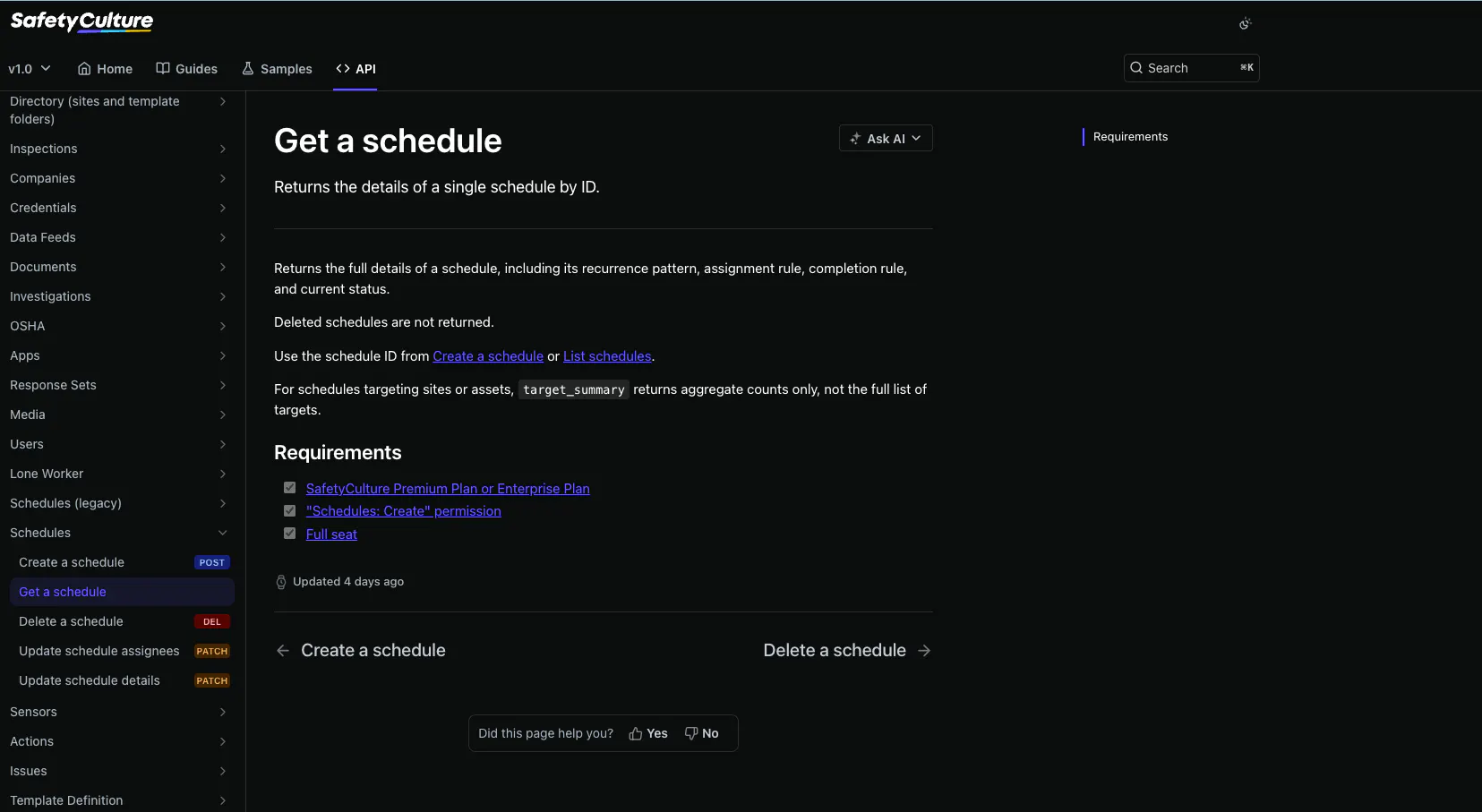Viewport: 1482px width, 812px height.
Task: Click the SafetyCulture logo
Action: point(81,21)
